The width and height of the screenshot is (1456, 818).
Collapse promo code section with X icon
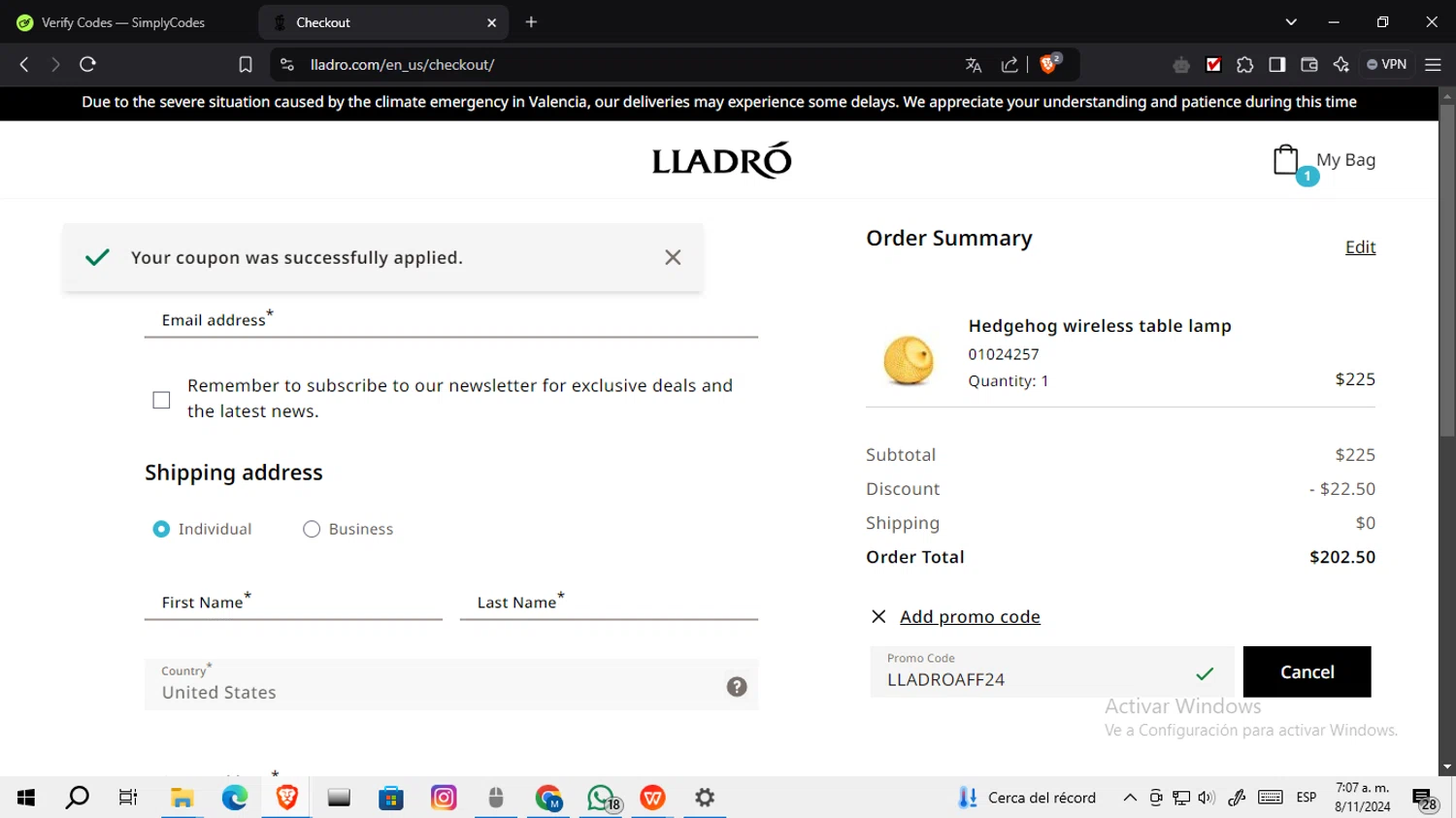click(878, 617)
